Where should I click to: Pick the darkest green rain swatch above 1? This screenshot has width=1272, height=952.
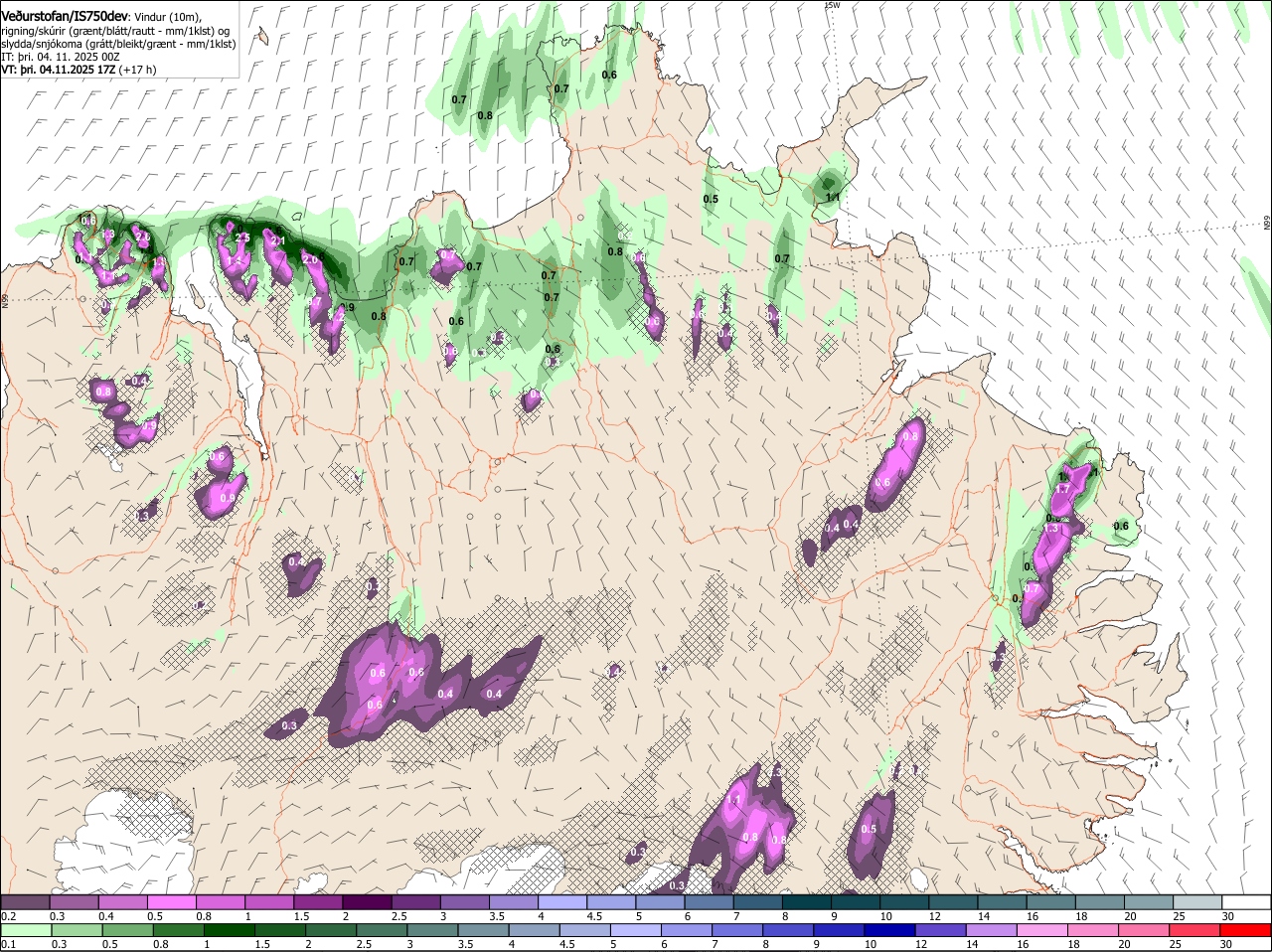click(x=230, y=930)
